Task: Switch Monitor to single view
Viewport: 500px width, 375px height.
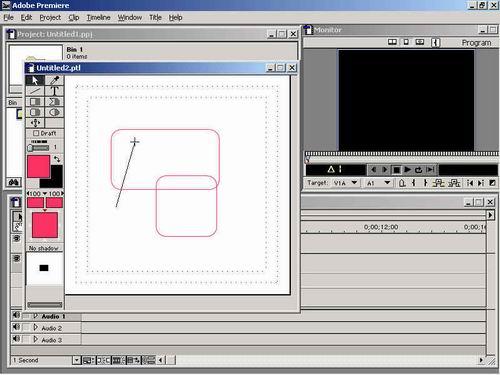Action: pyautogui.click(x=406, y=42)
